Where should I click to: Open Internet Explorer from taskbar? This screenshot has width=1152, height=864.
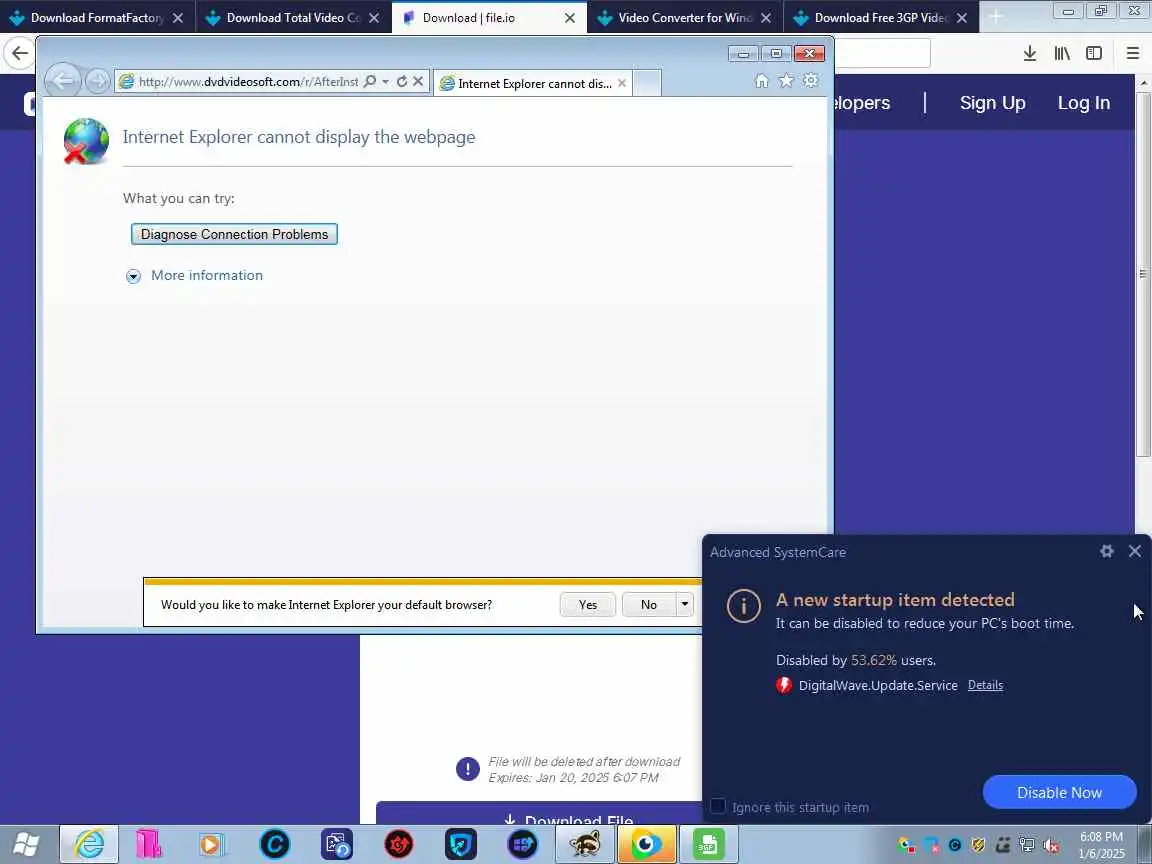[89, 844]
